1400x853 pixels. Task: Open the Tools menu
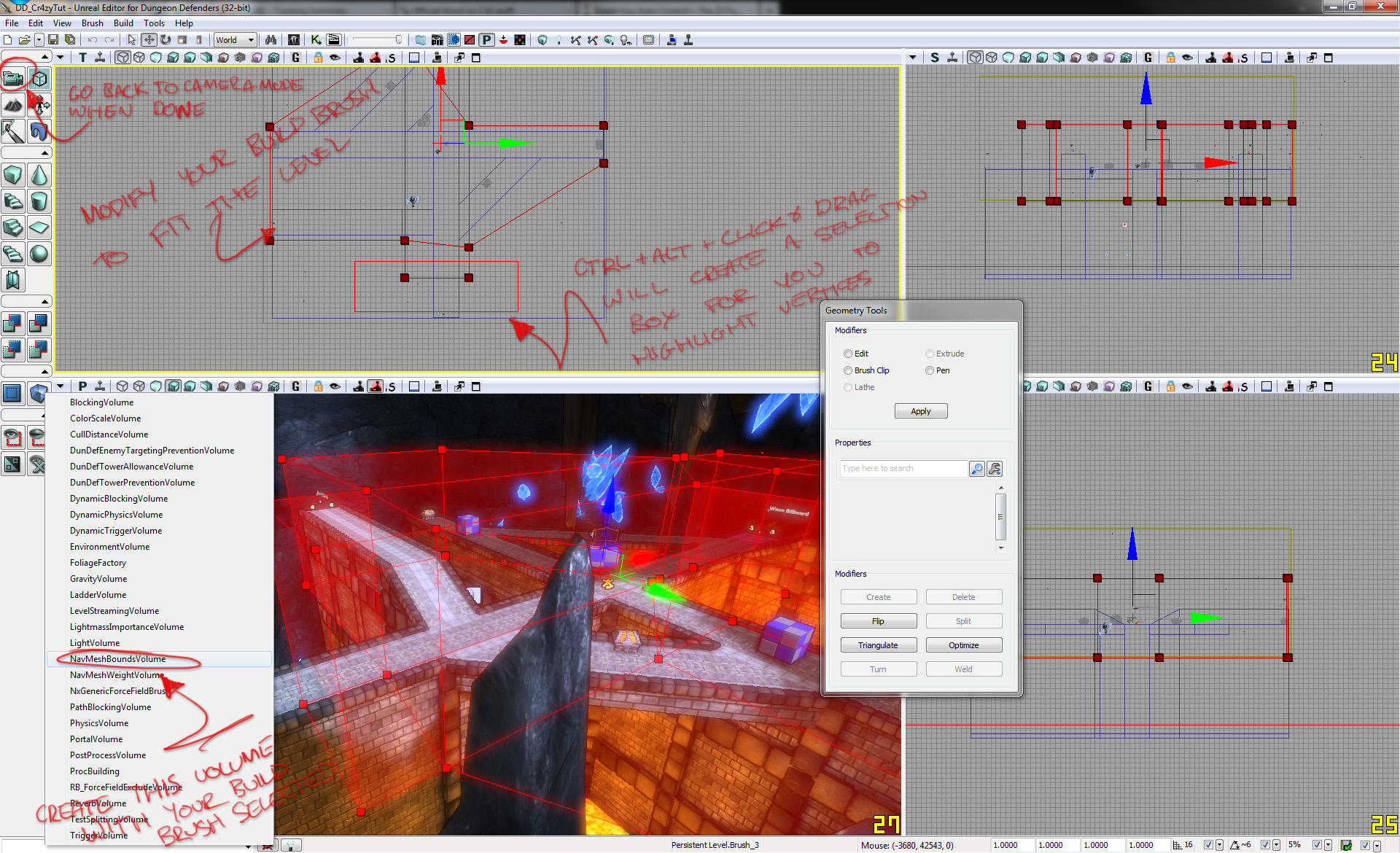(154, 23)
